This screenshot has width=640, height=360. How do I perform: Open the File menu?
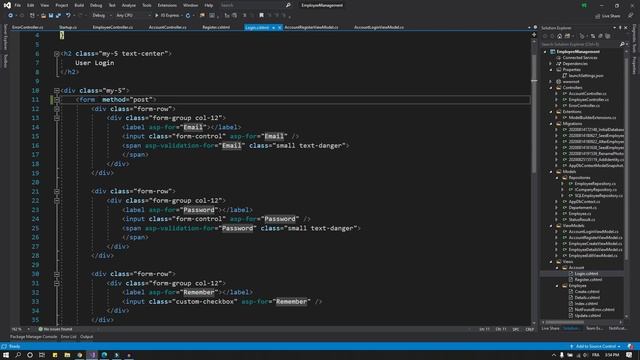(18, 5)
